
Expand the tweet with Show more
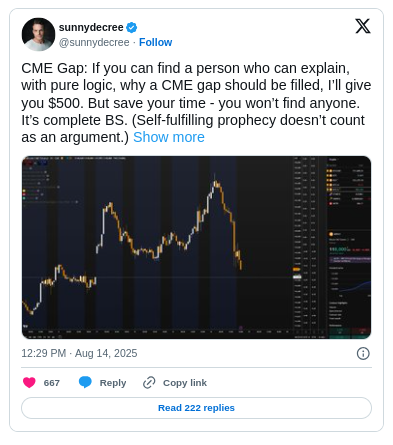point(169,137)
